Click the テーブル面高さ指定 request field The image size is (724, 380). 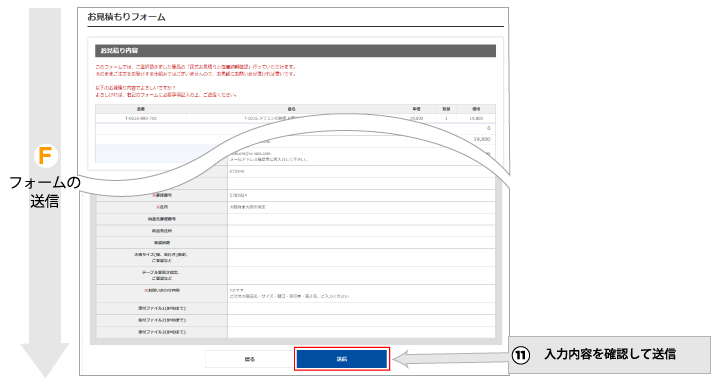coord(361,276)
